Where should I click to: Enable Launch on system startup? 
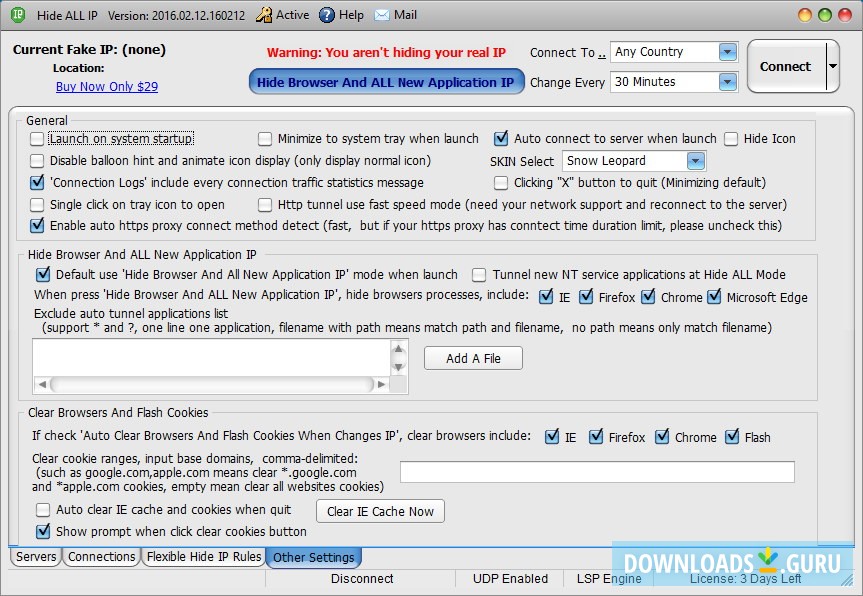pyautogui.click(x=37, y=139)
